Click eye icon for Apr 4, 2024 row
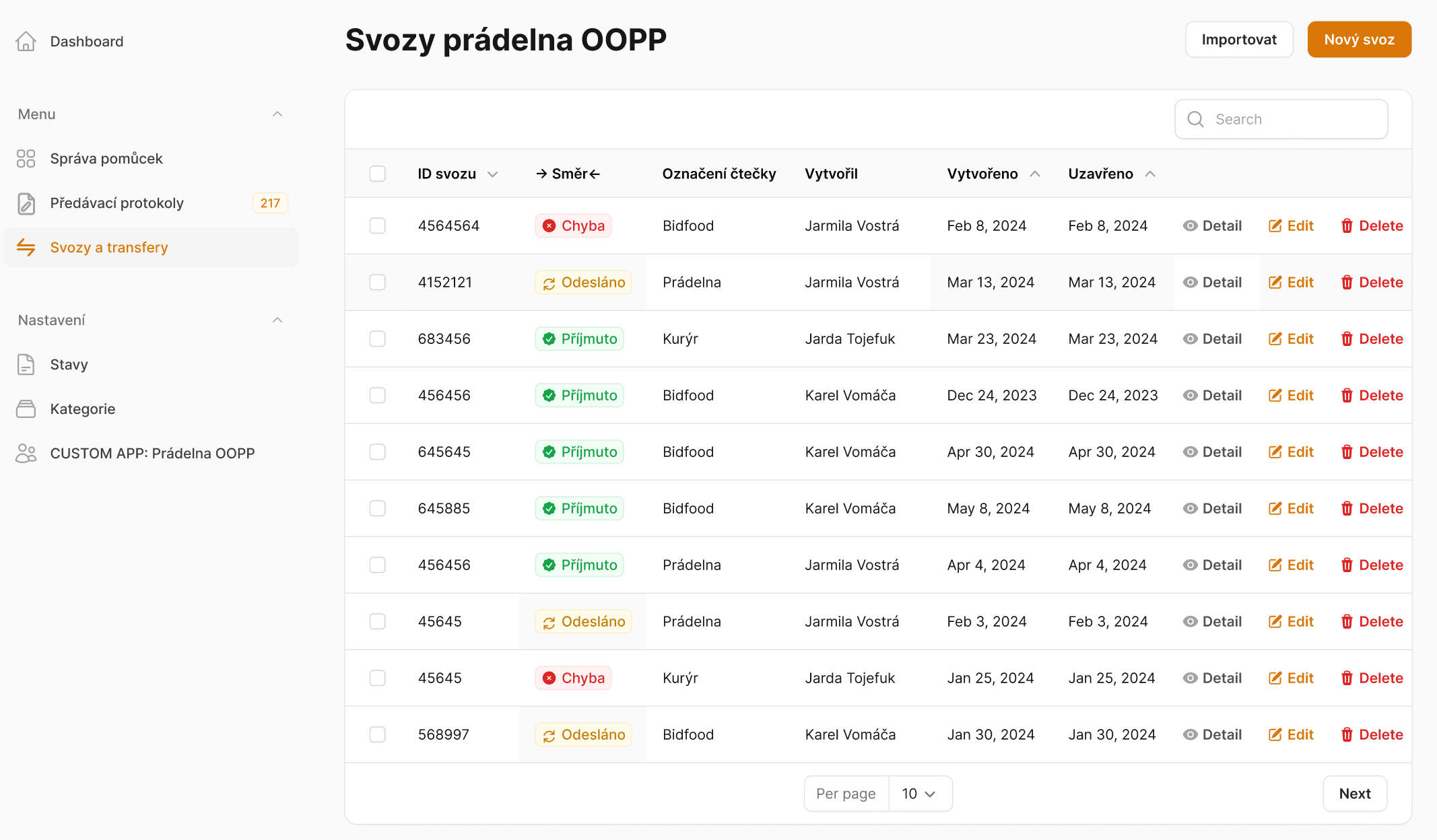This screenshot has width=1437, height=840. pos(1190,565)
